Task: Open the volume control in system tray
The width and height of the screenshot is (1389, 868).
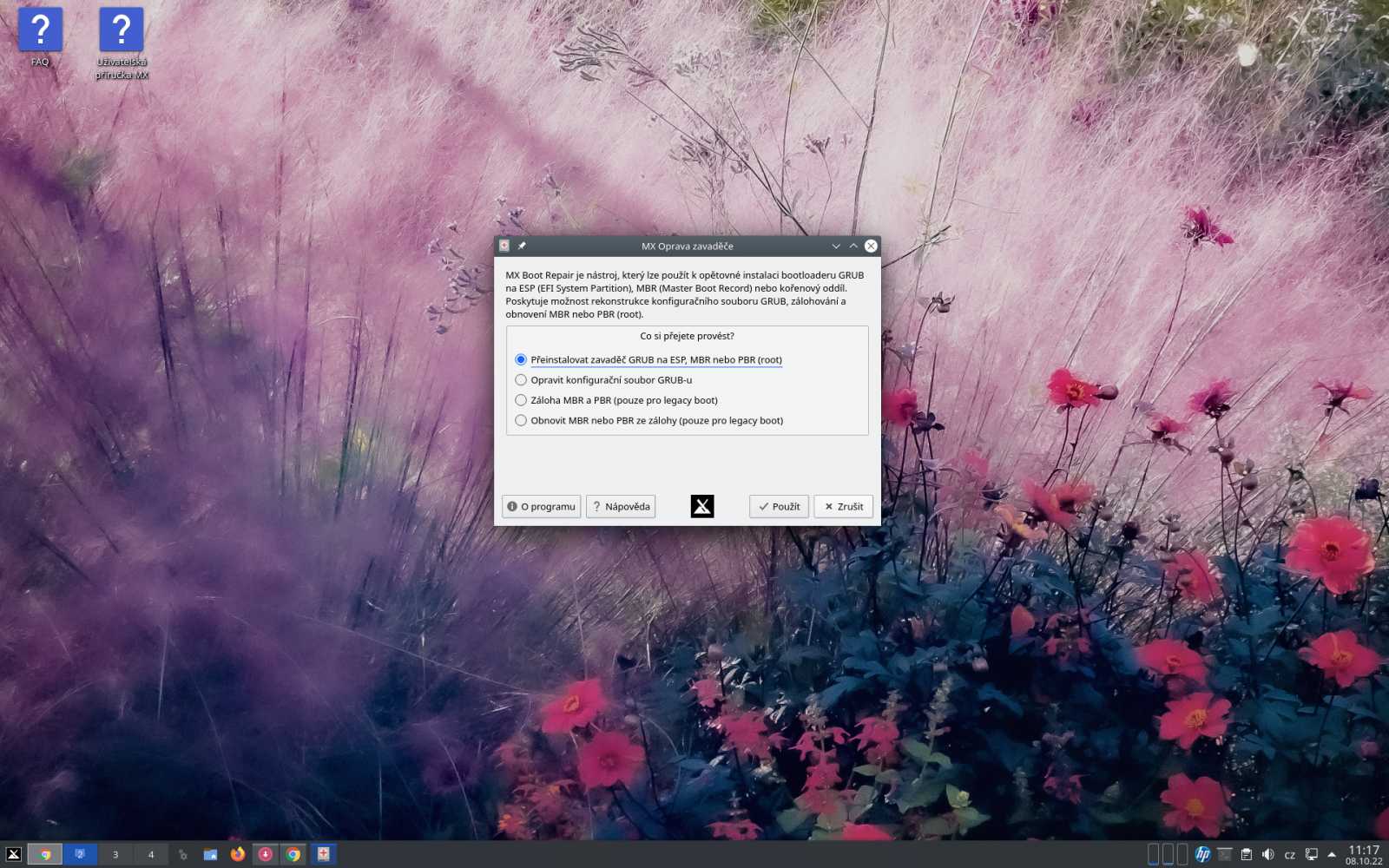Action: (1268, 854)
